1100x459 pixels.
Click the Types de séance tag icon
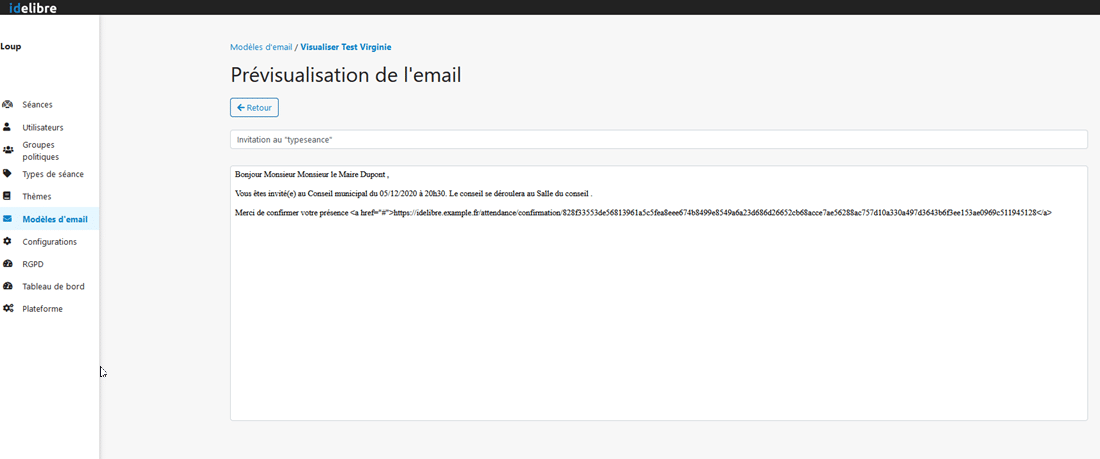8,173
